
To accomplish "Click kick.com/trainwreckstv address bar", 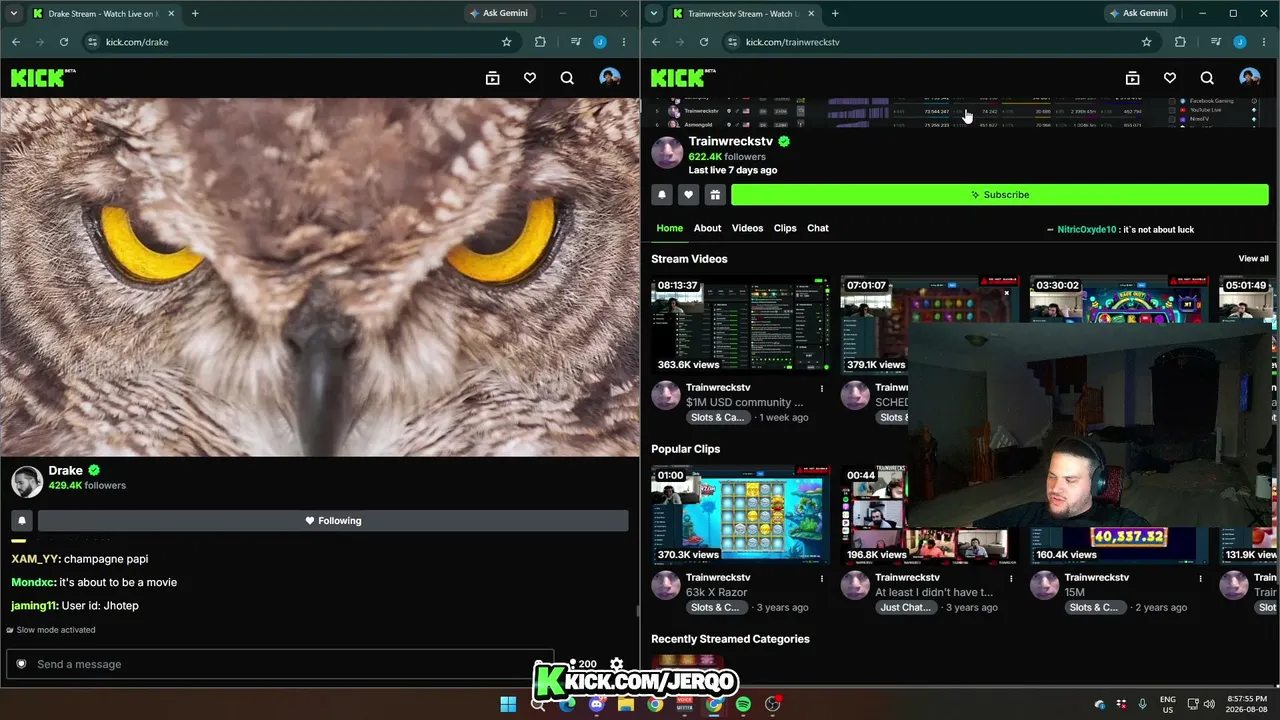I will point(929,42).
